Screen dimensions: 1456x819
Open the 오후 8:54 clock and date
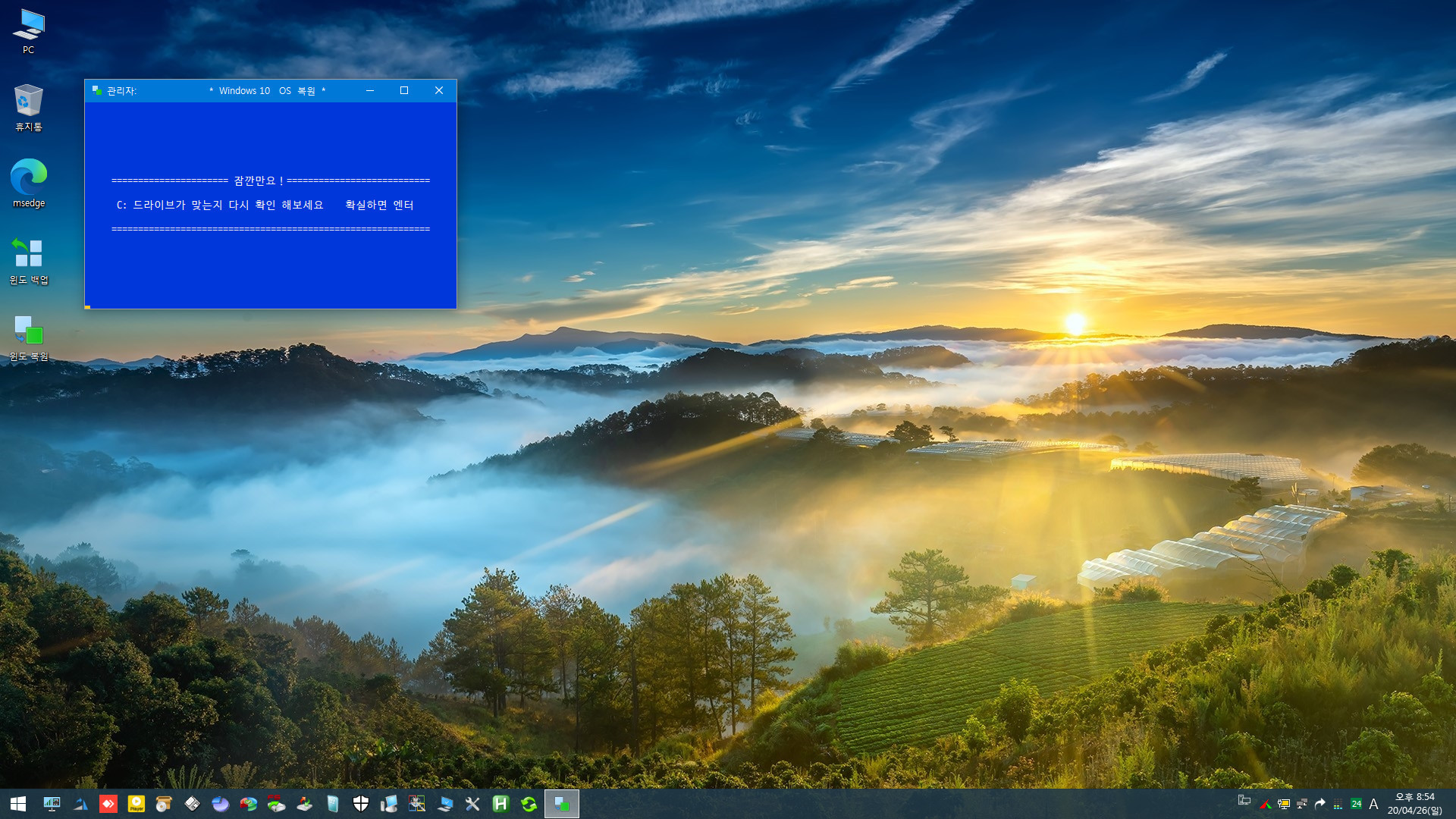(x=1415, y=804)
